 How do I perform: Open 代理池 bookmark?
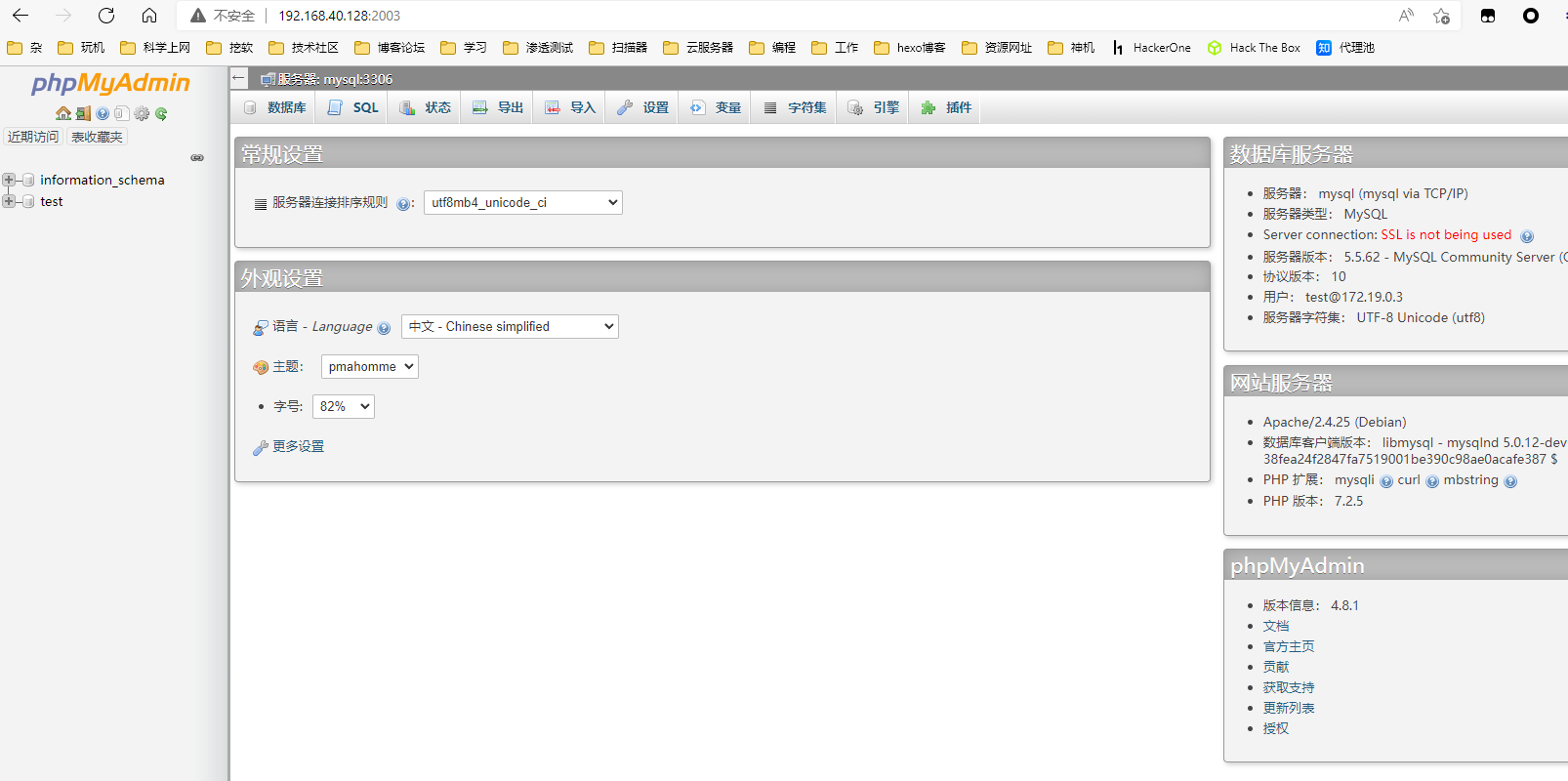point(1345,47)
